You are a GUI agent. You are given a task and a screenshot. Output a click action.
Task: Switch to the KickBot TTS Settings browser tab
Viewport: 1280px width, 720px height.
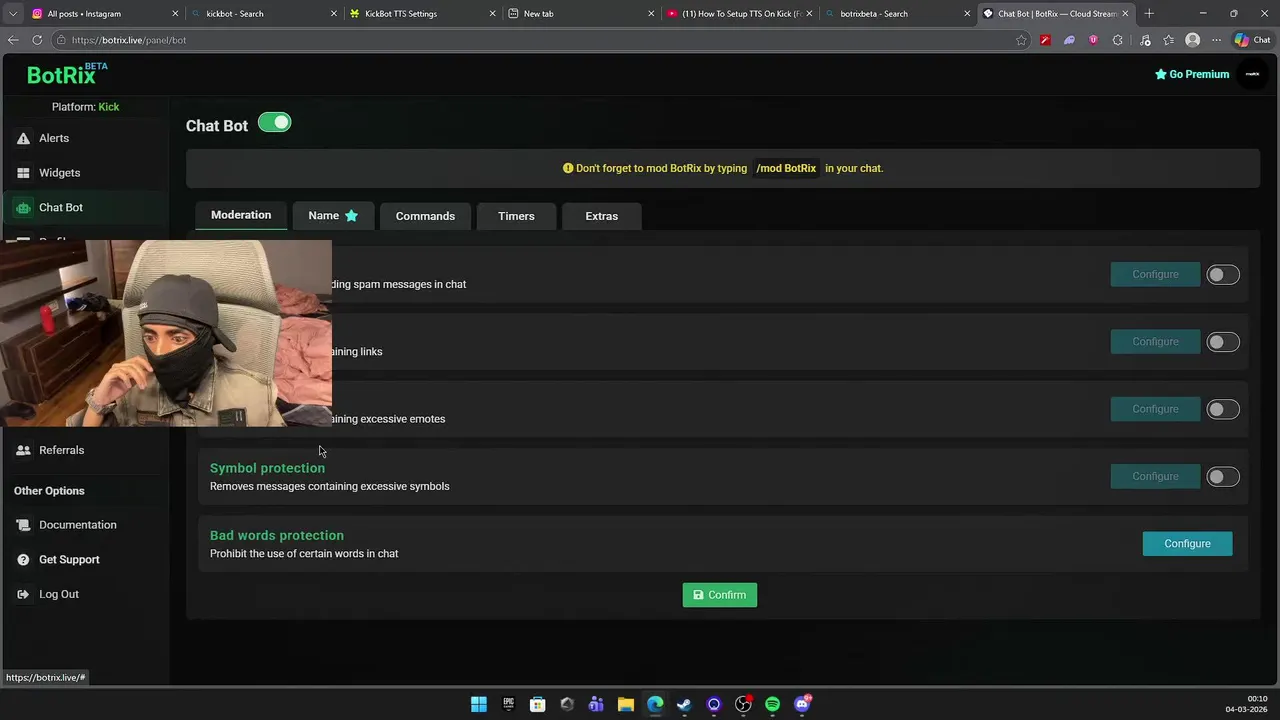(x=420, y=13)
